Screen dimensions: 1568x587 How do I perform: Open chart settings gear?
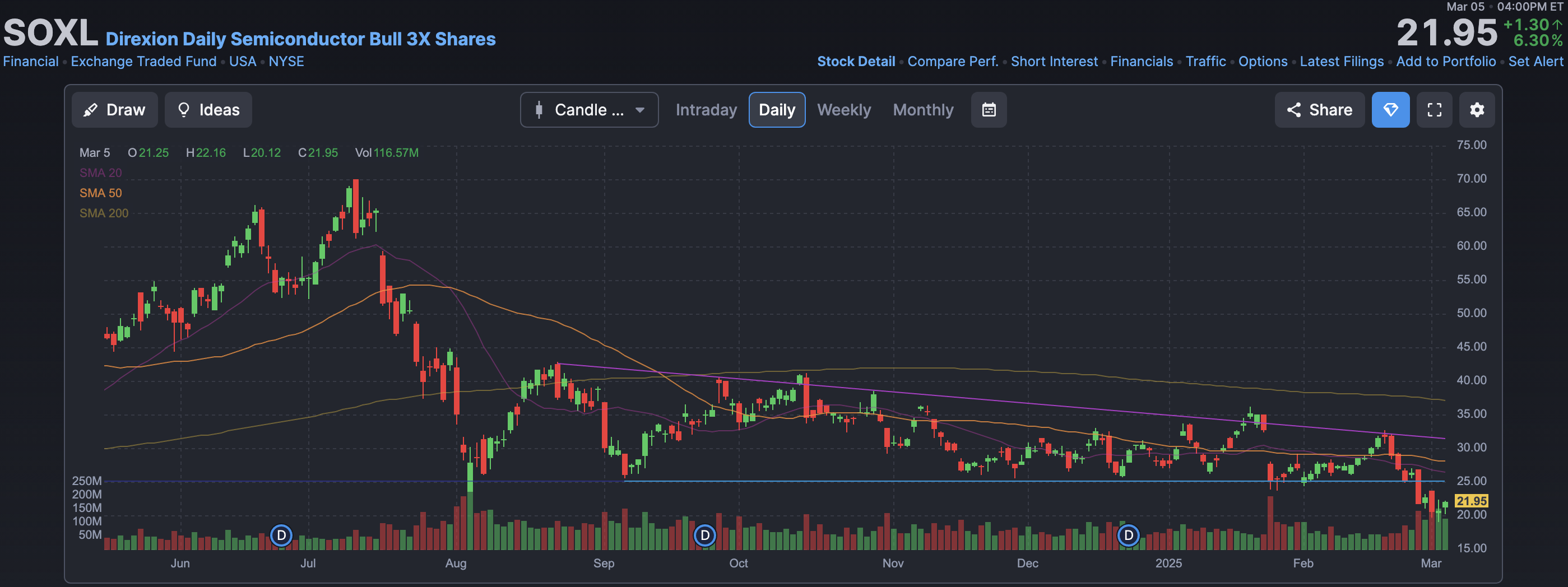click(x=1477, y=110)
